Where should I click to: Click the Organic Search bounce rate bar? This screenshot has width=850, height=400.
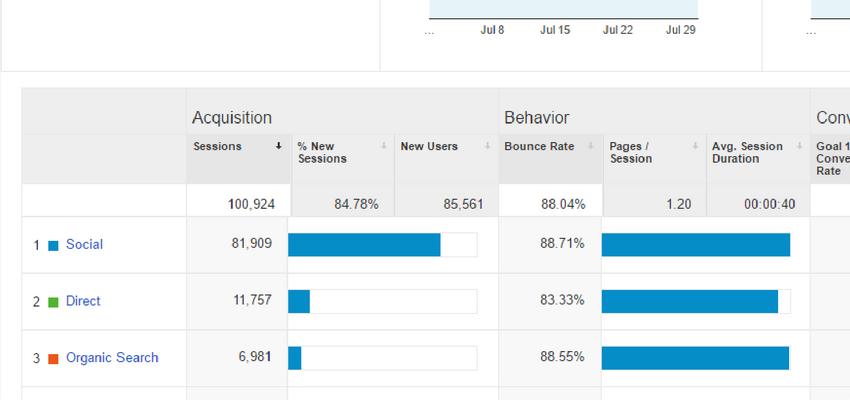(696, 358)
